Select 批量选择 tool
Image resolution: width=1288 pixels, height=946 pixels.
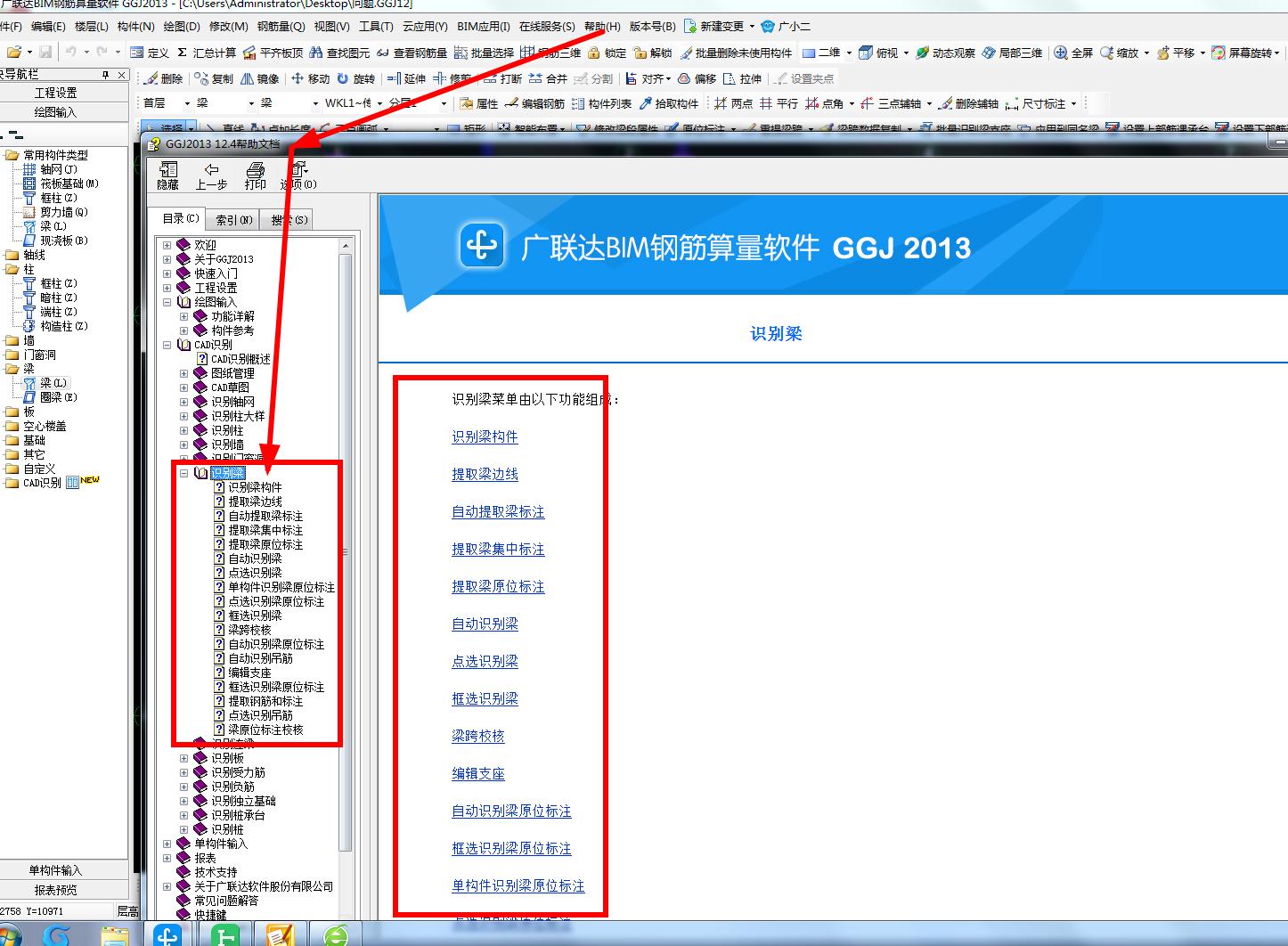point(484,53)
